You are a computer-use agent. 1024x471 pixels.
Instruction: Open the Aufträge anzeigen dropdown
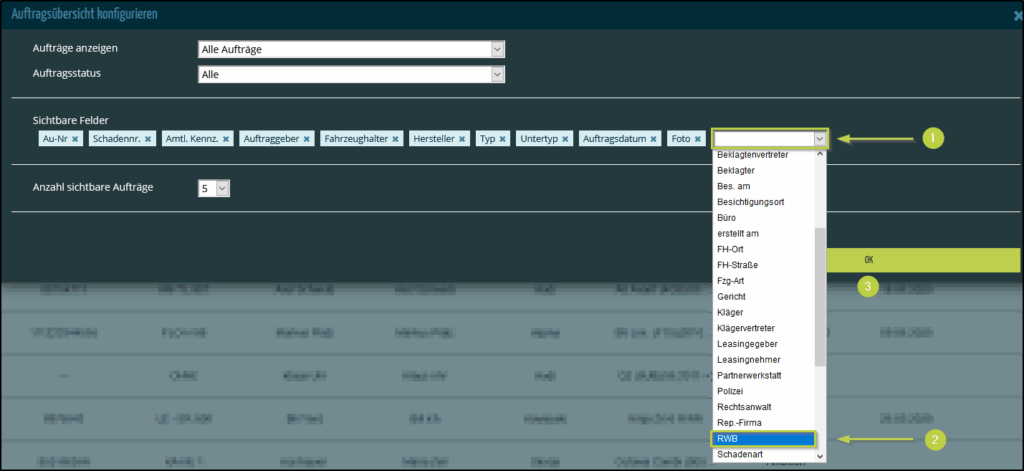click(x=352, y=49)
